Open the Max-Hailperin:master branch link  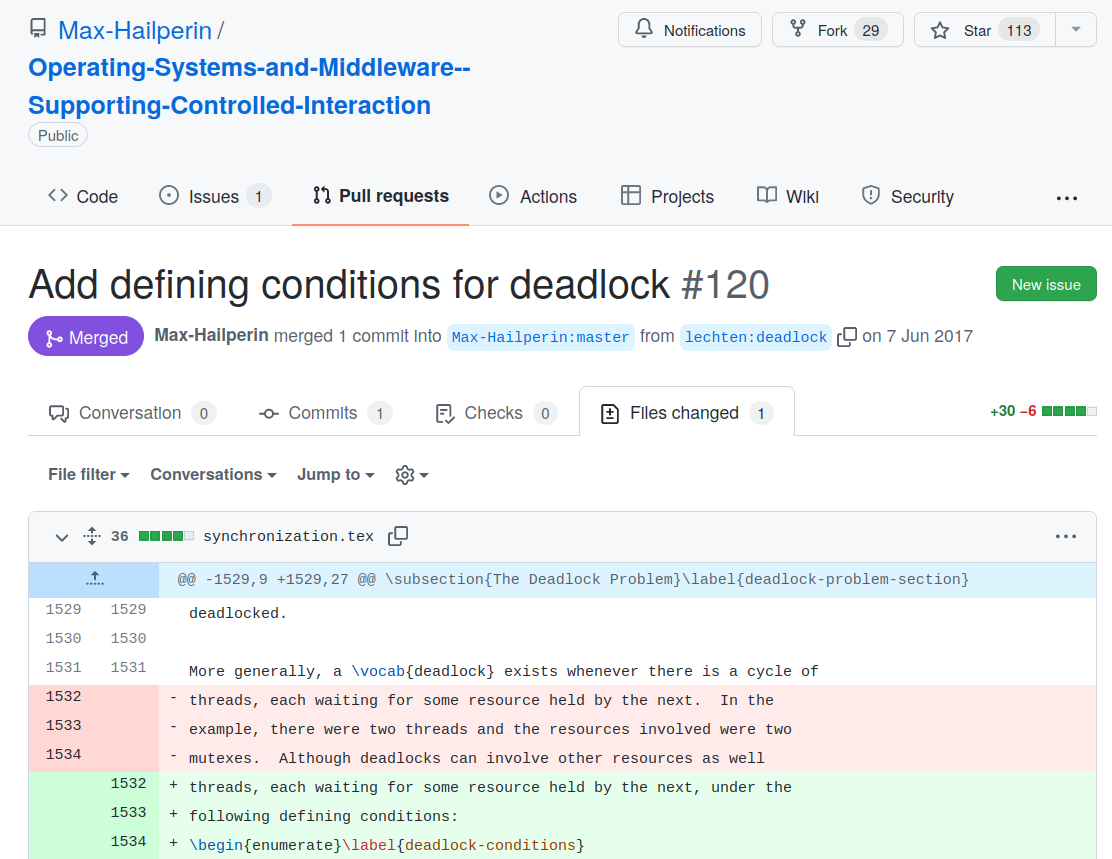(x=540, y=337)
